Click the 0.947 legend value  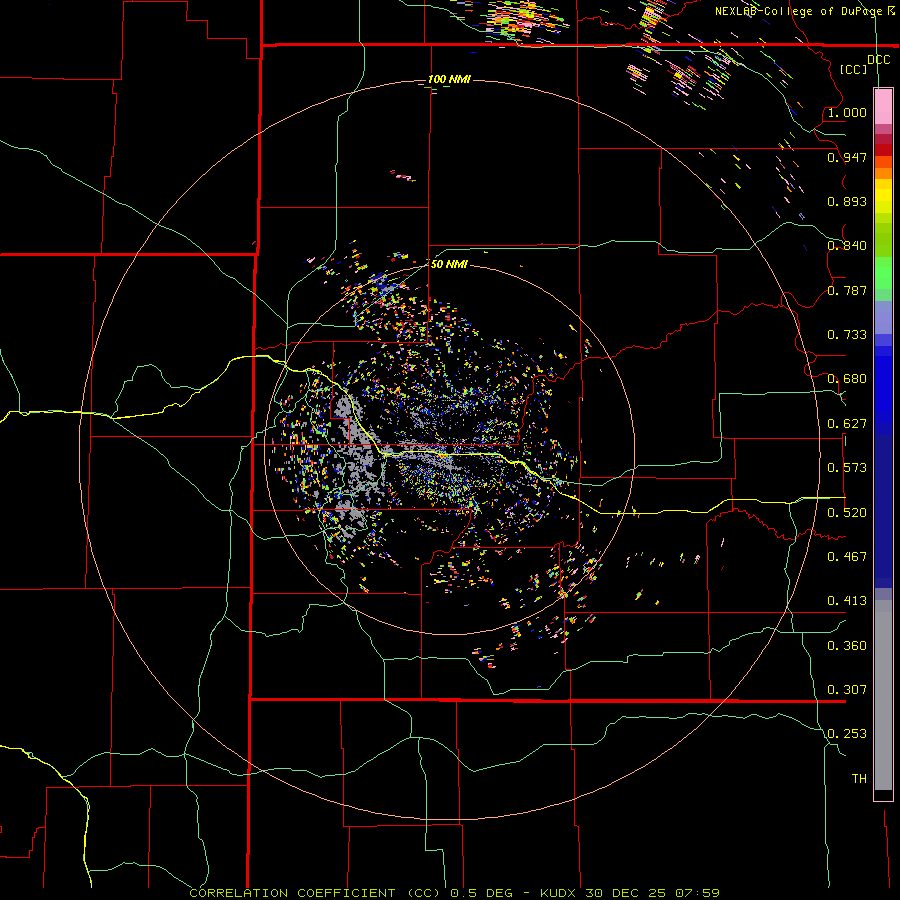pos(847,157)
